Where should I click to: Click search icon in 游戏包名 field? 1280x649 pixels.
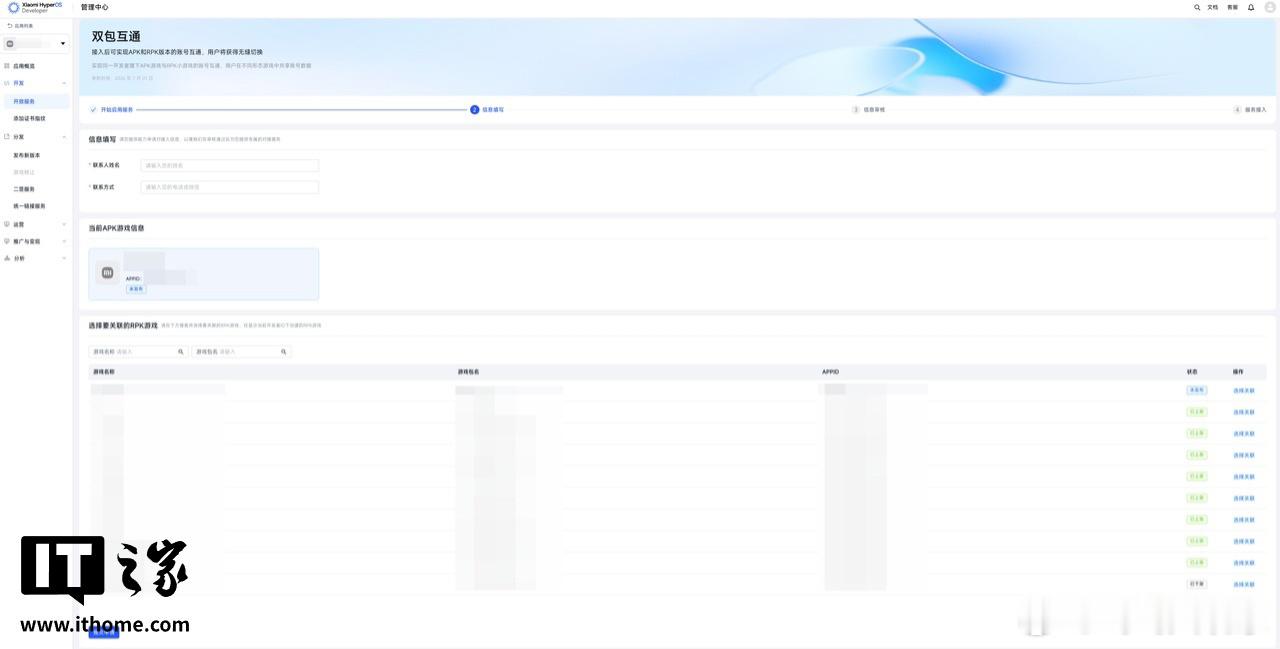284,352
